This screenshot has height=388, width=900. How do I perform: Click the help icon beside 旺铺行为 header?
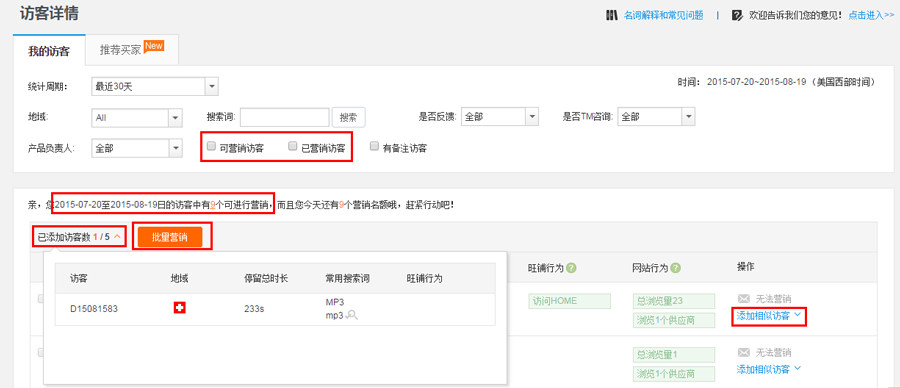pos(571,268)
